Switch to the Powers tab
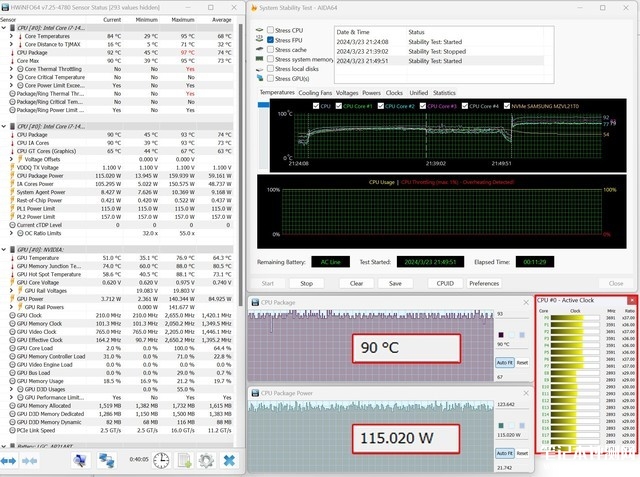 pyautogui.click(x=371, y=93)
